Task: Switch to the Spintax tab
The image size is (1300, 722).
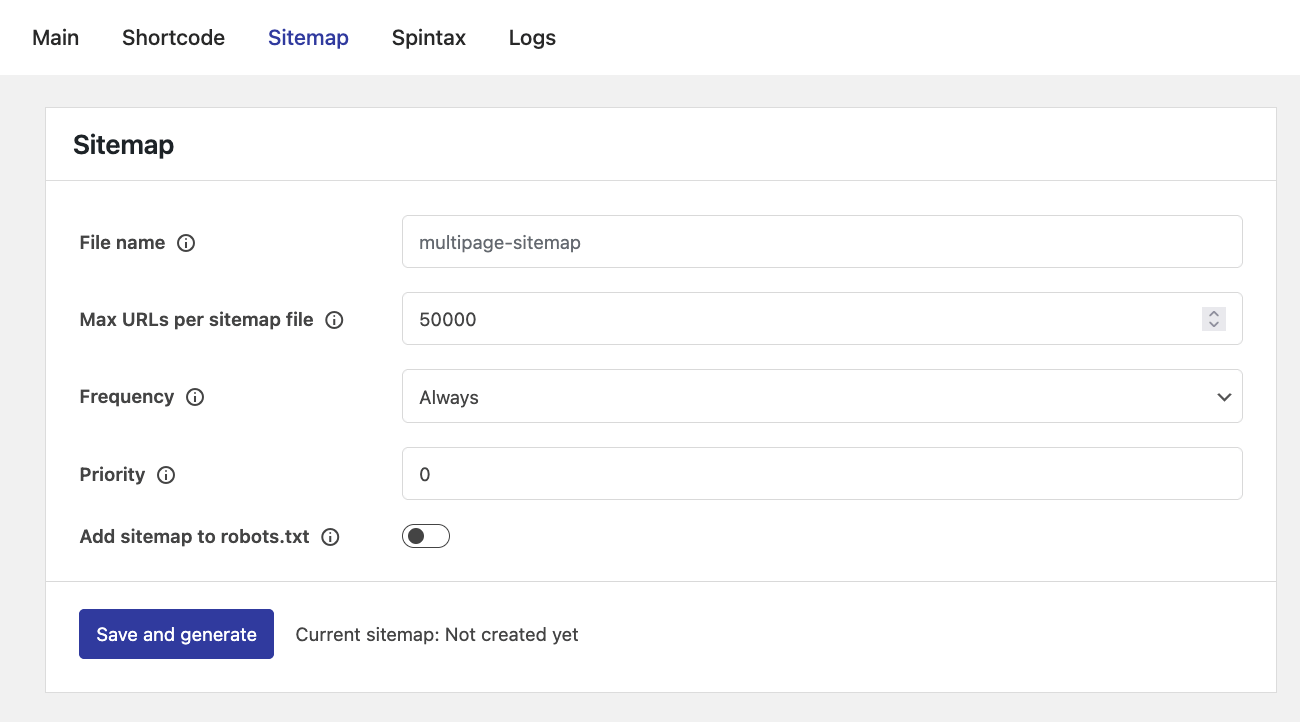Action: [428, 37]
